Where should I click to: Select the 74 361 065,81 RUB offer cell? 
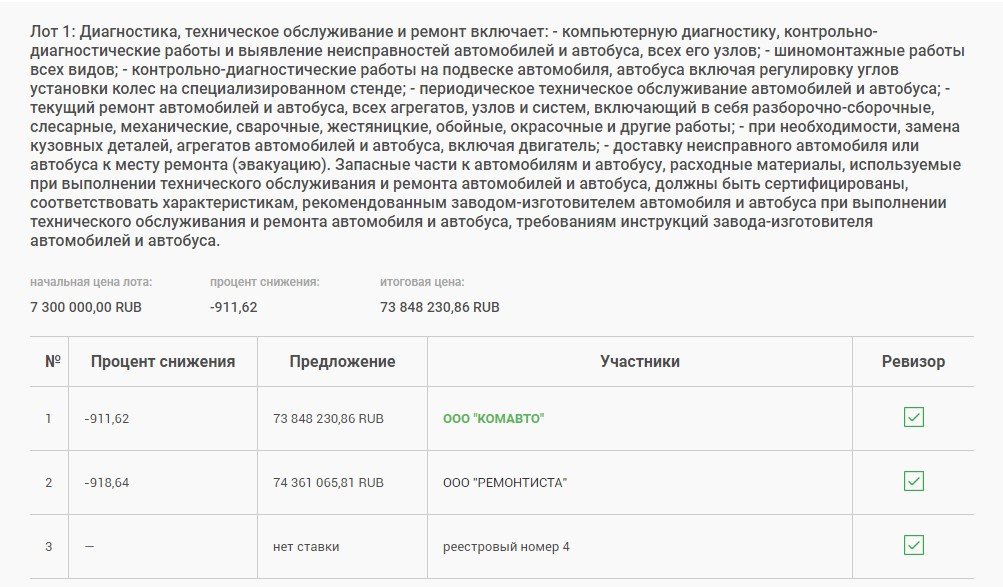click(x=328, y=482)
